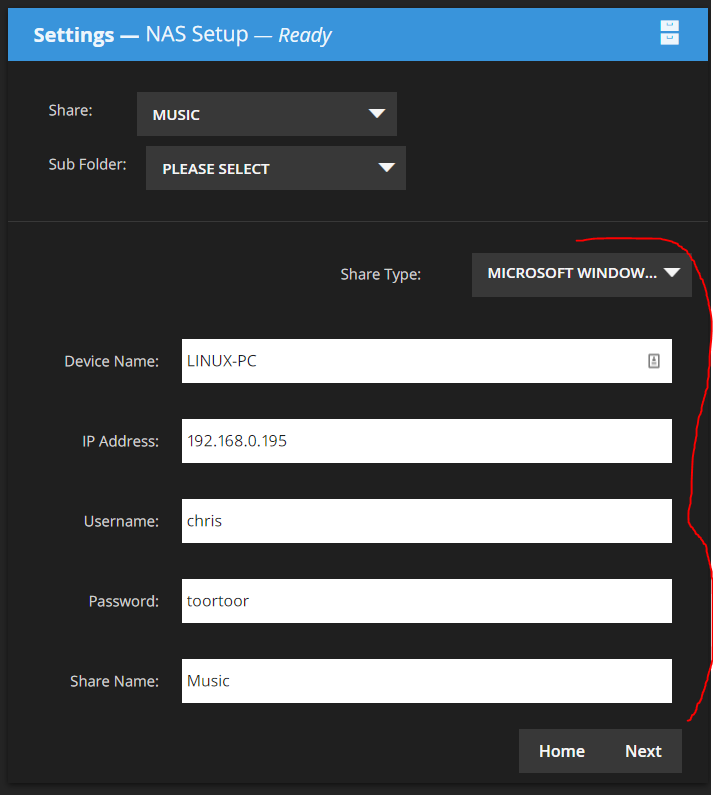Viewport: 713px width, 795px height.
Task: Click into the Username field containing chris
Action: click(x=427, y=521)
